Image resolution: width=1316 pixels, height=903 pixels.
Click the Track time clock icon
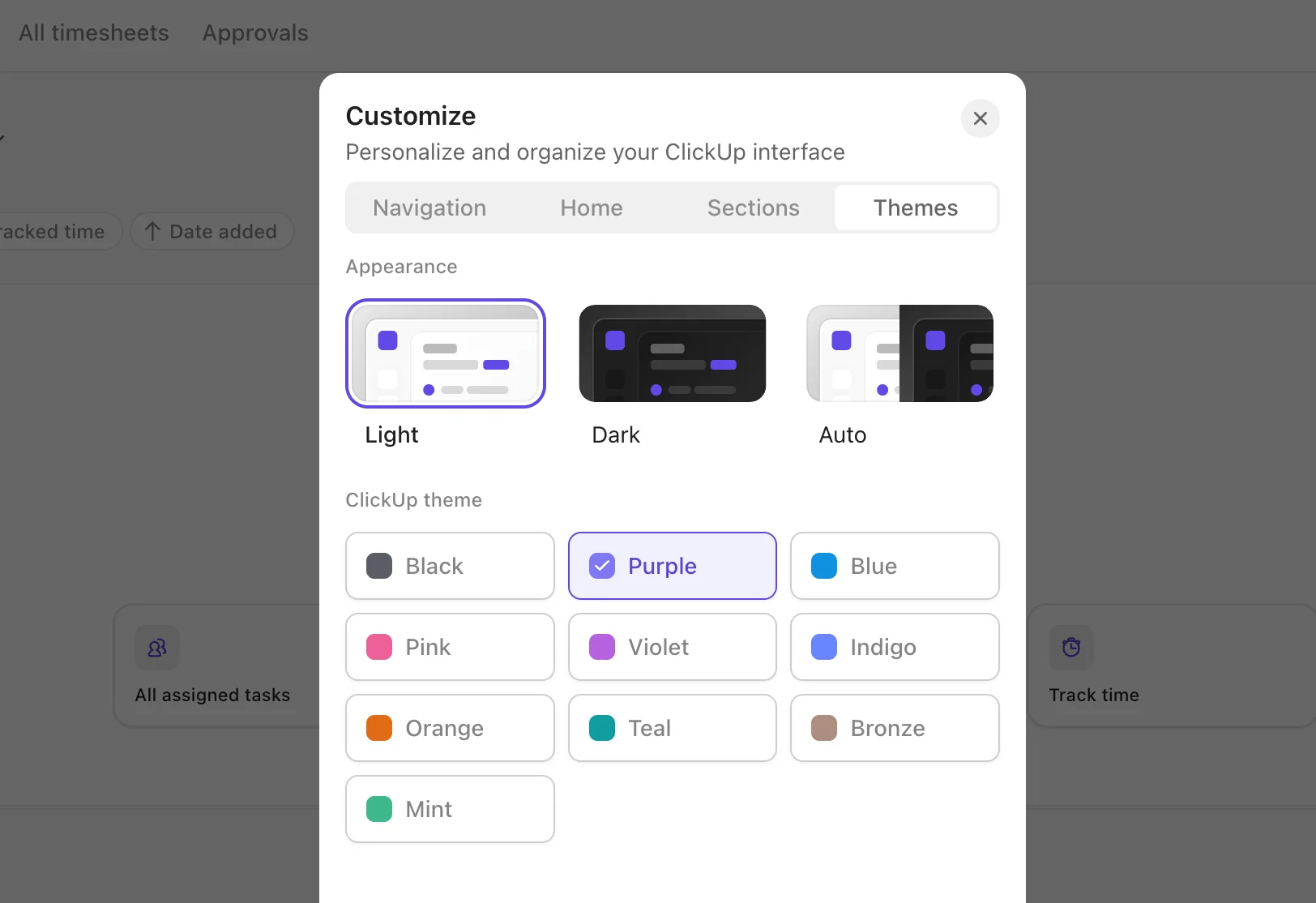[1071, 648]
